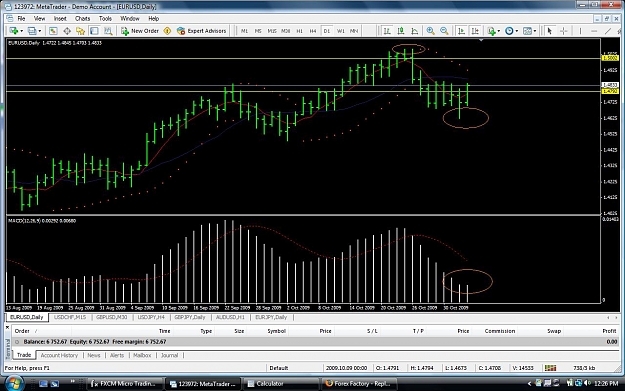
Task: Open the Strategy Tester magnifier icon
Action: 108,31
